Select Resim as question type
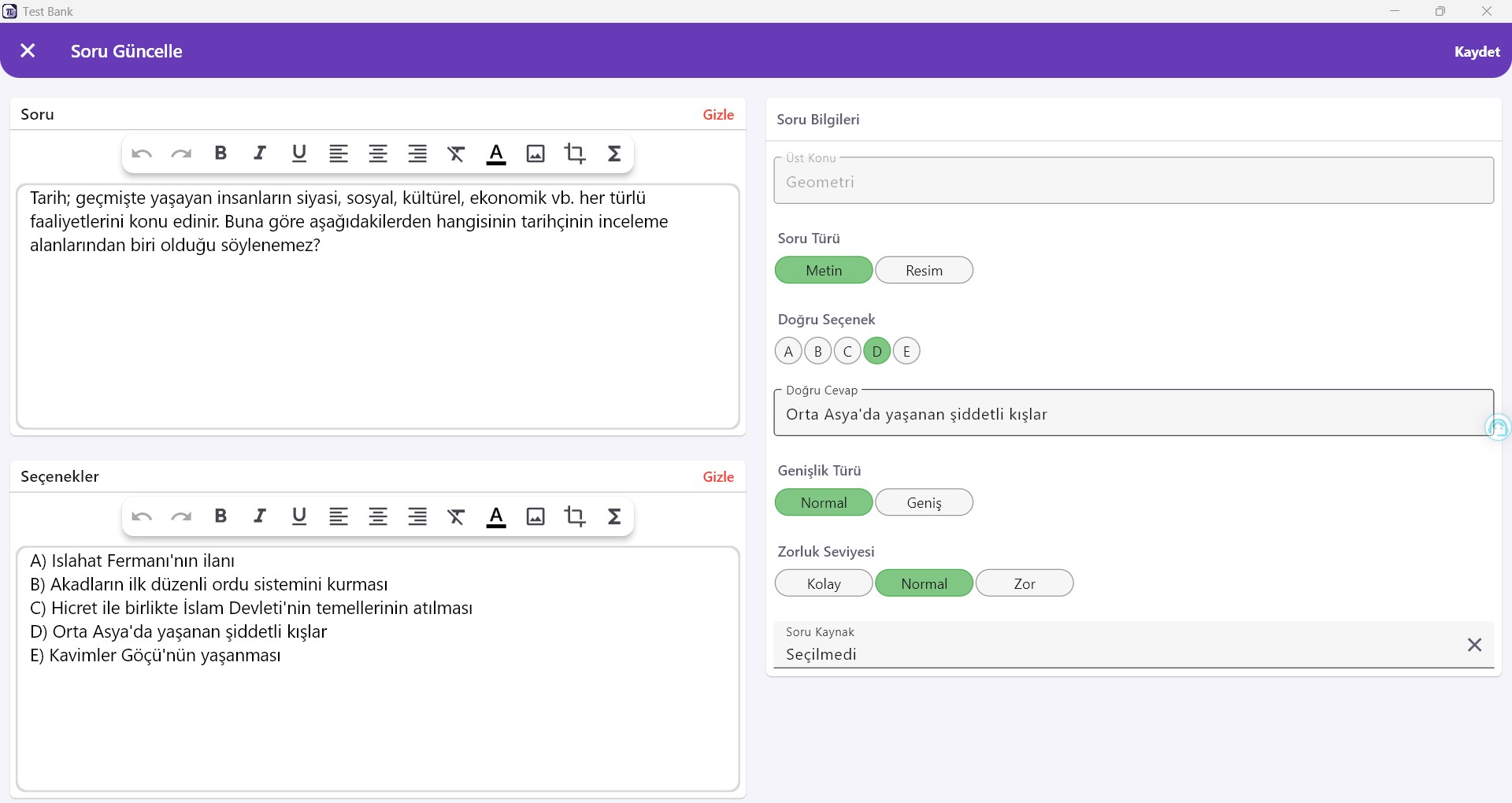Viewport: 1512px width, 803px height. coord(924,270)
